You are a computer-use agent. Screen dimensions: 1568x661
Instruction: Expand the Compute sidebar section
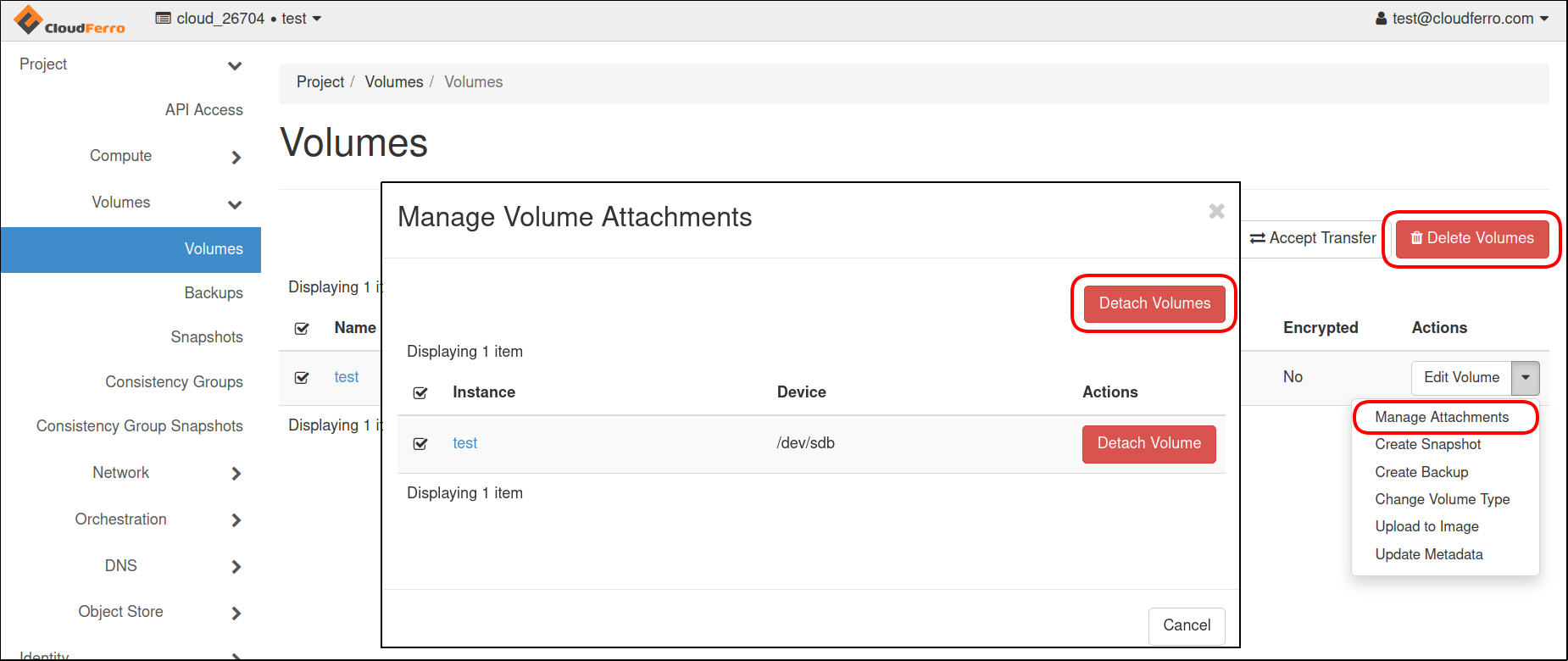point(236,157)
